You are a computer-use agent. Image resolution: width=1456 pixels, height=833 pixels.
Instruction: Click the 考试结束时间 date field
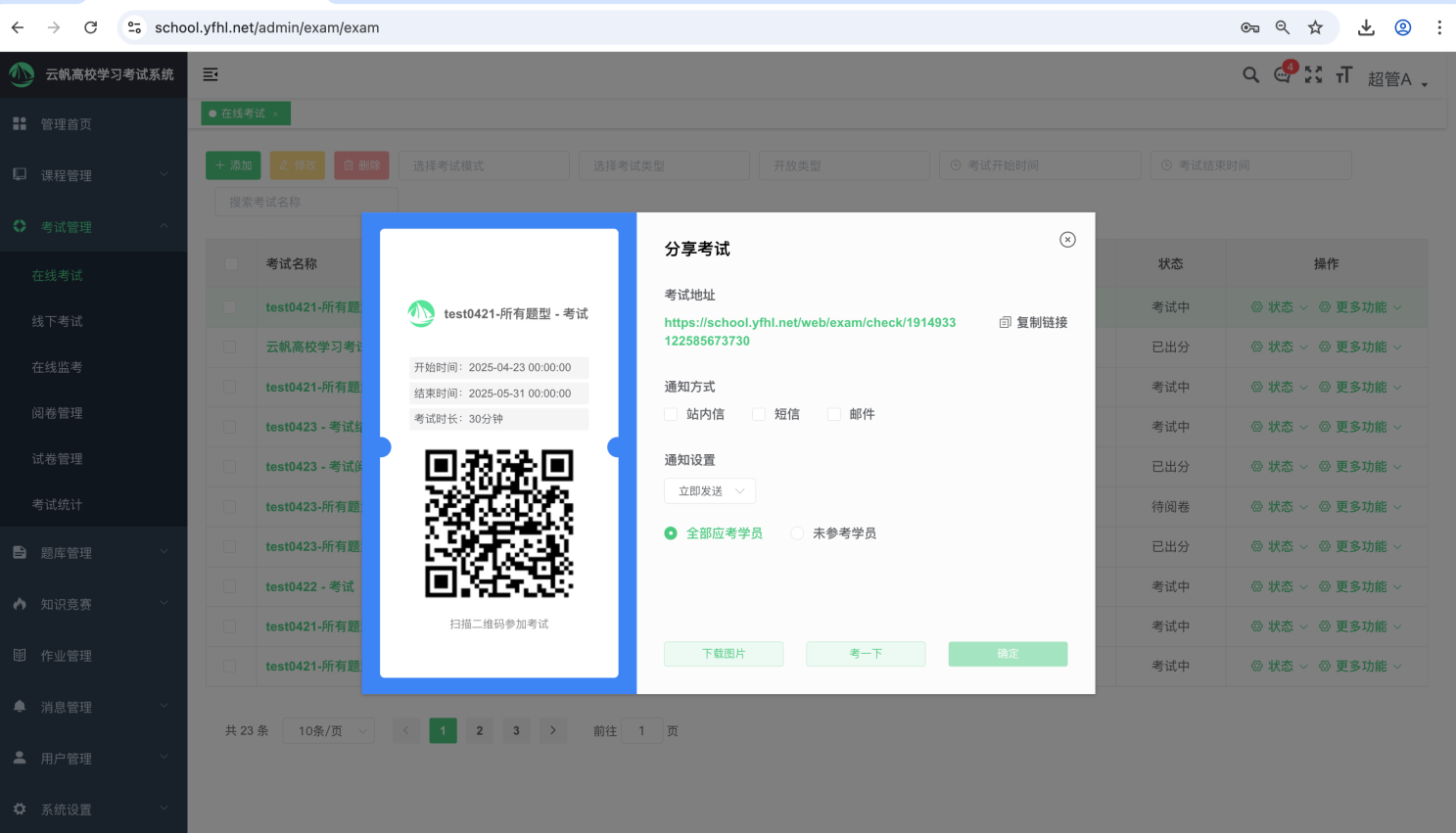tap(1250, 165)
